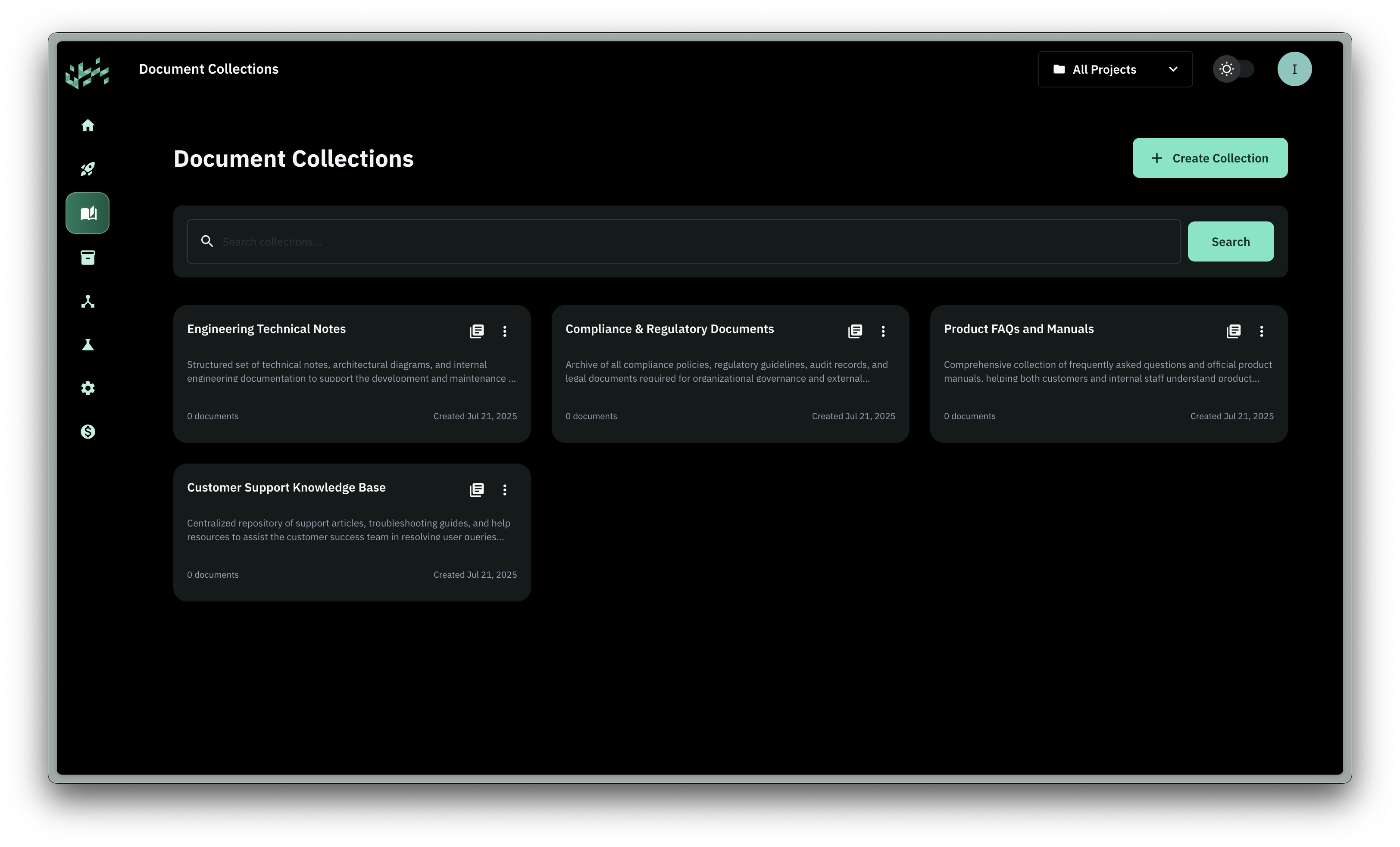Open the user avatar labeled I
This screenshot has width=1400, height=847.
(x=1294, y=69)
